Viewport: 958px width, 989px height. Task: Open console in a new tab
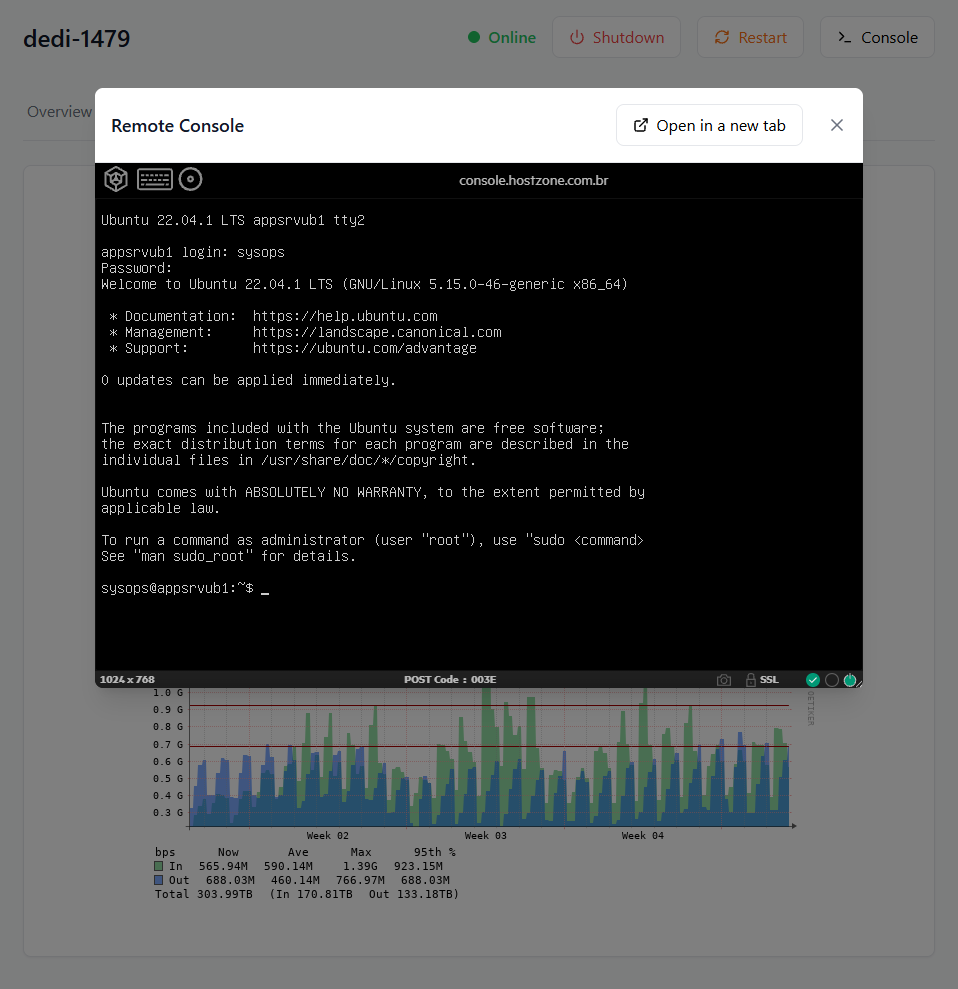click(709, 125)
